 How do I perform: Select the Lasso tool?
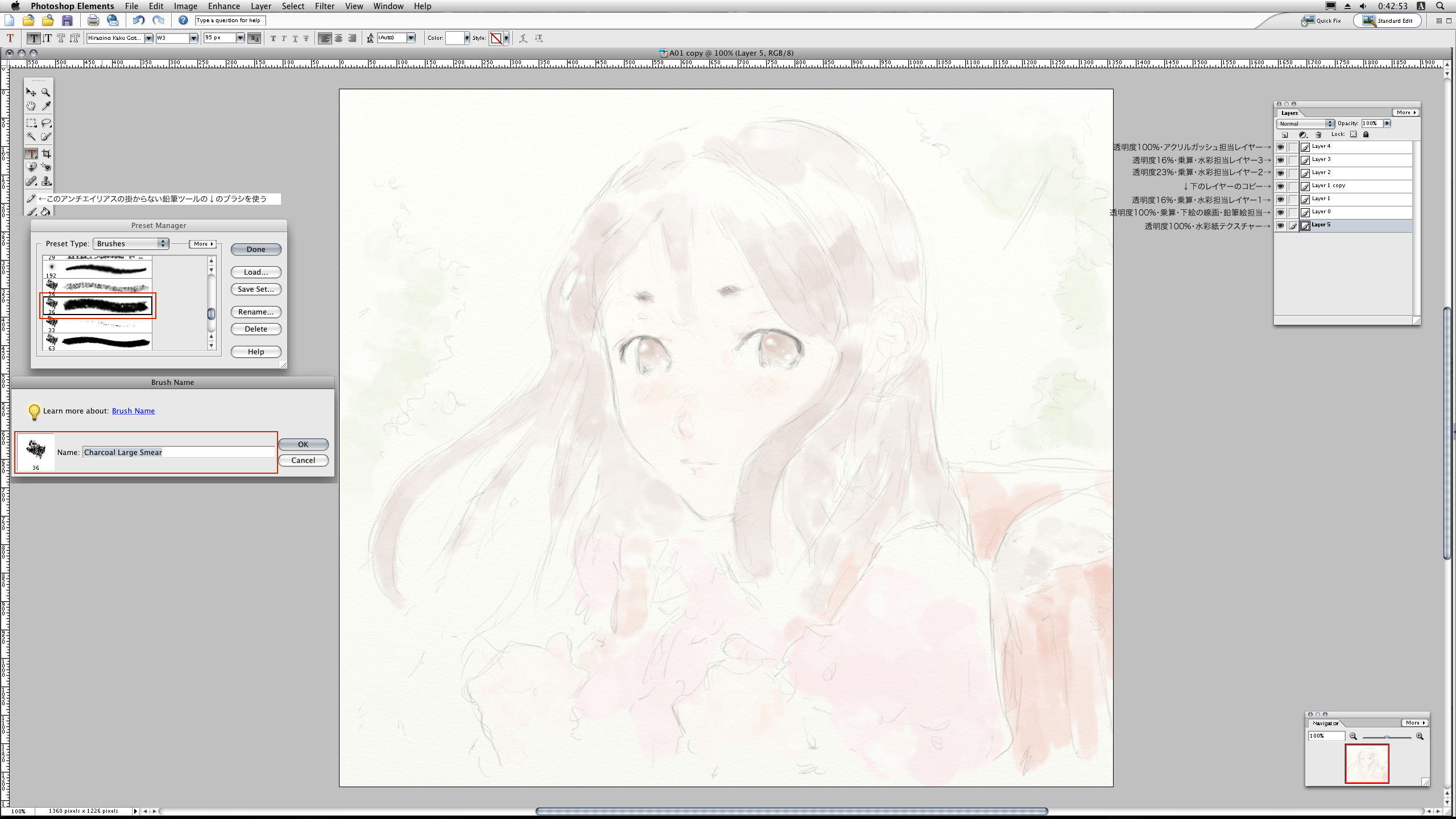tap(46, 123)
